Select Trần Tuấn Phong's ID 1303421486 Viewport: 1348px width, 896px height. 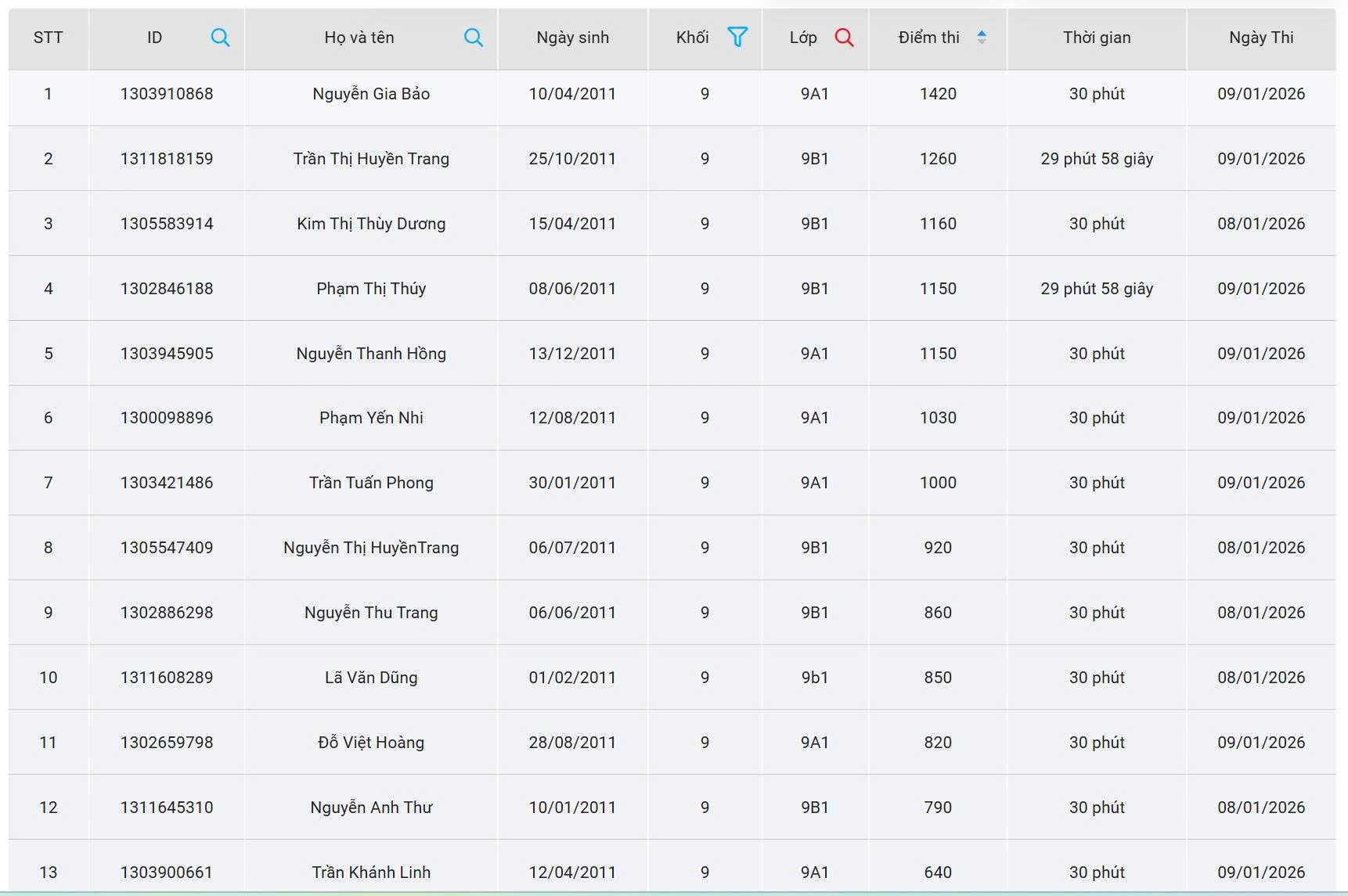pos(167,483)
